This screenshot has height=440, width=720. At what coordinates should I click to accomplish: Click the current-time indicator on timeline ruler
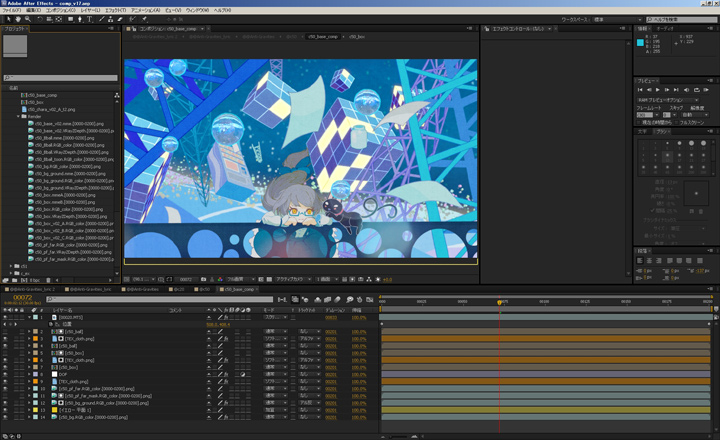click(x=500, y=302)
